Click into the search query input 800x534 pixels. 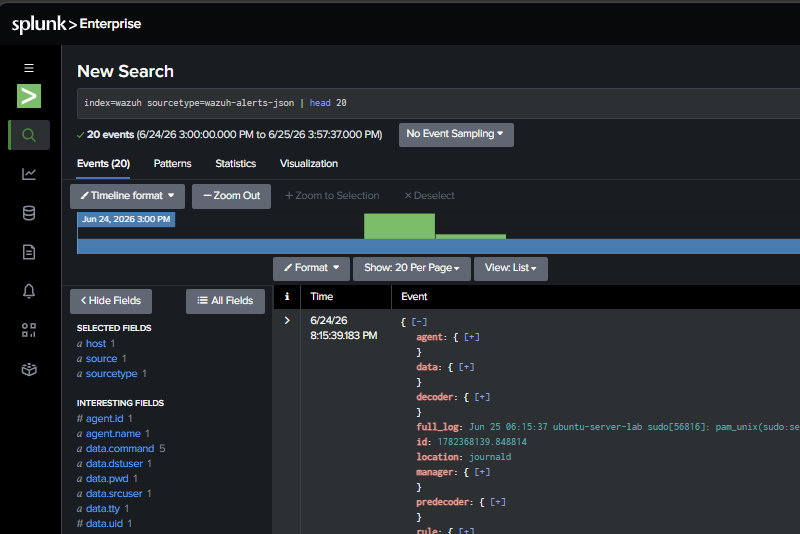tap(439, 103)
